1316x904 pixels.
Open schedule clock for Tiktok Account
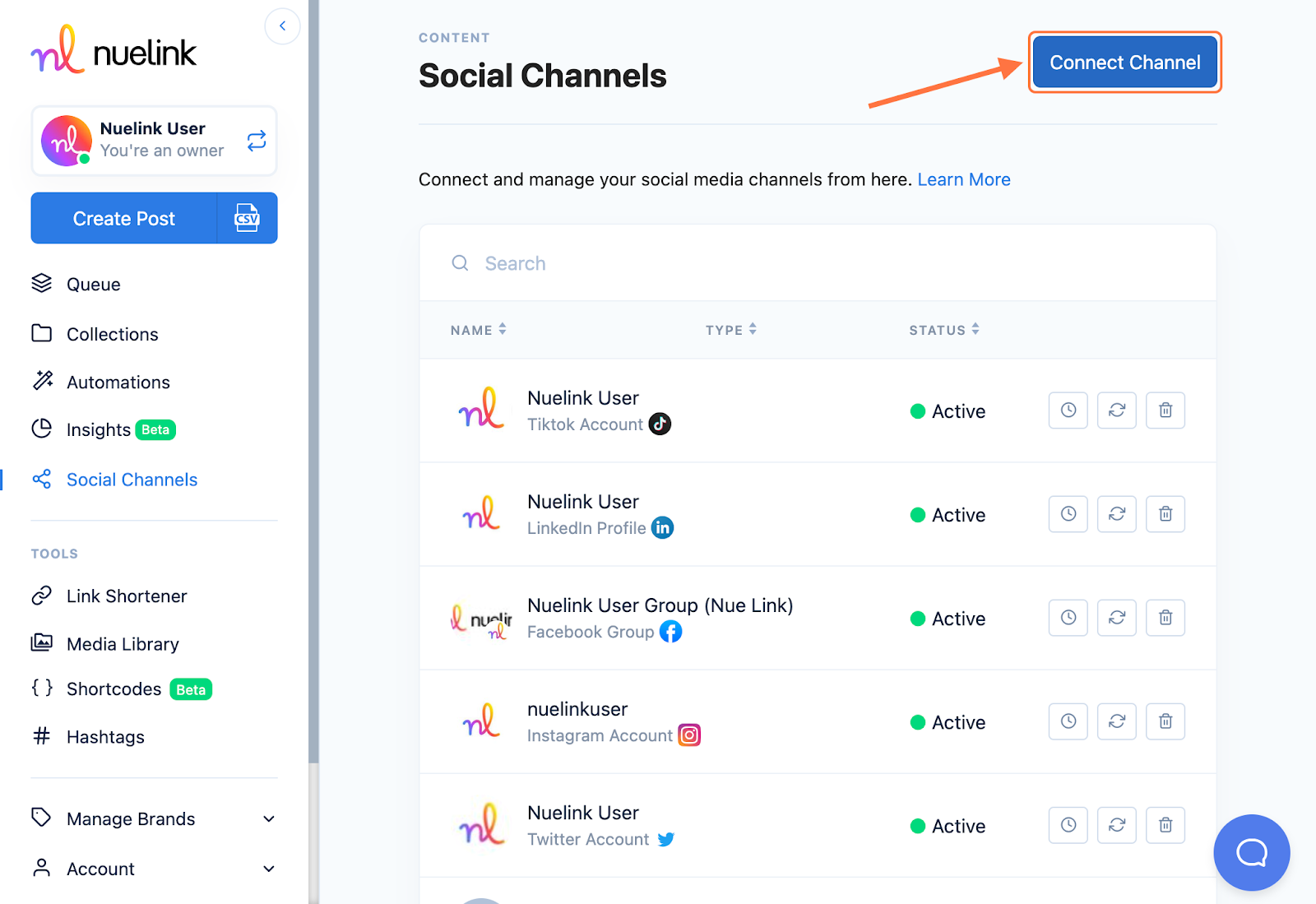point(1068,410)
